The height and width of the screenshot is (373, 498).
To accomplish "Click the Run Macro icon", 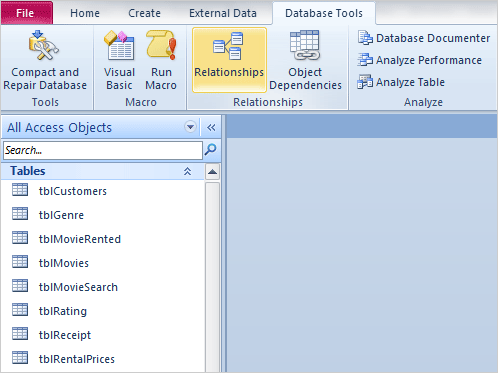I will click(x=161, y=45).
